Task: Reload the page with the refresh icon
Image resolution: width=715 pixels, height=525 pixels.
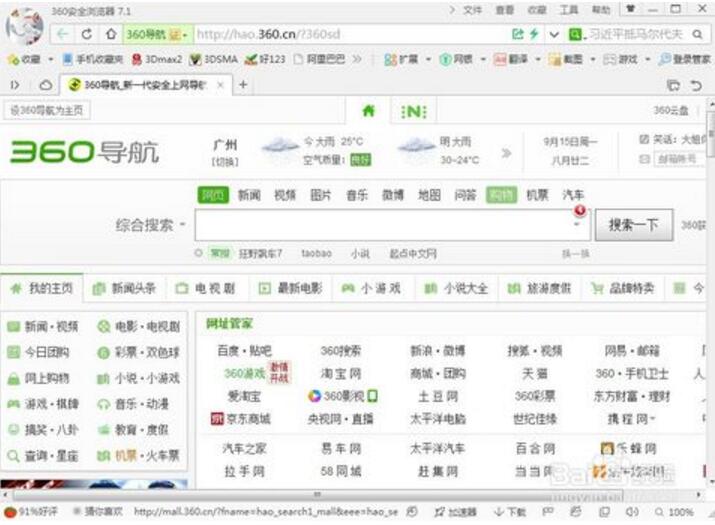Action: (x=87, y=34)
